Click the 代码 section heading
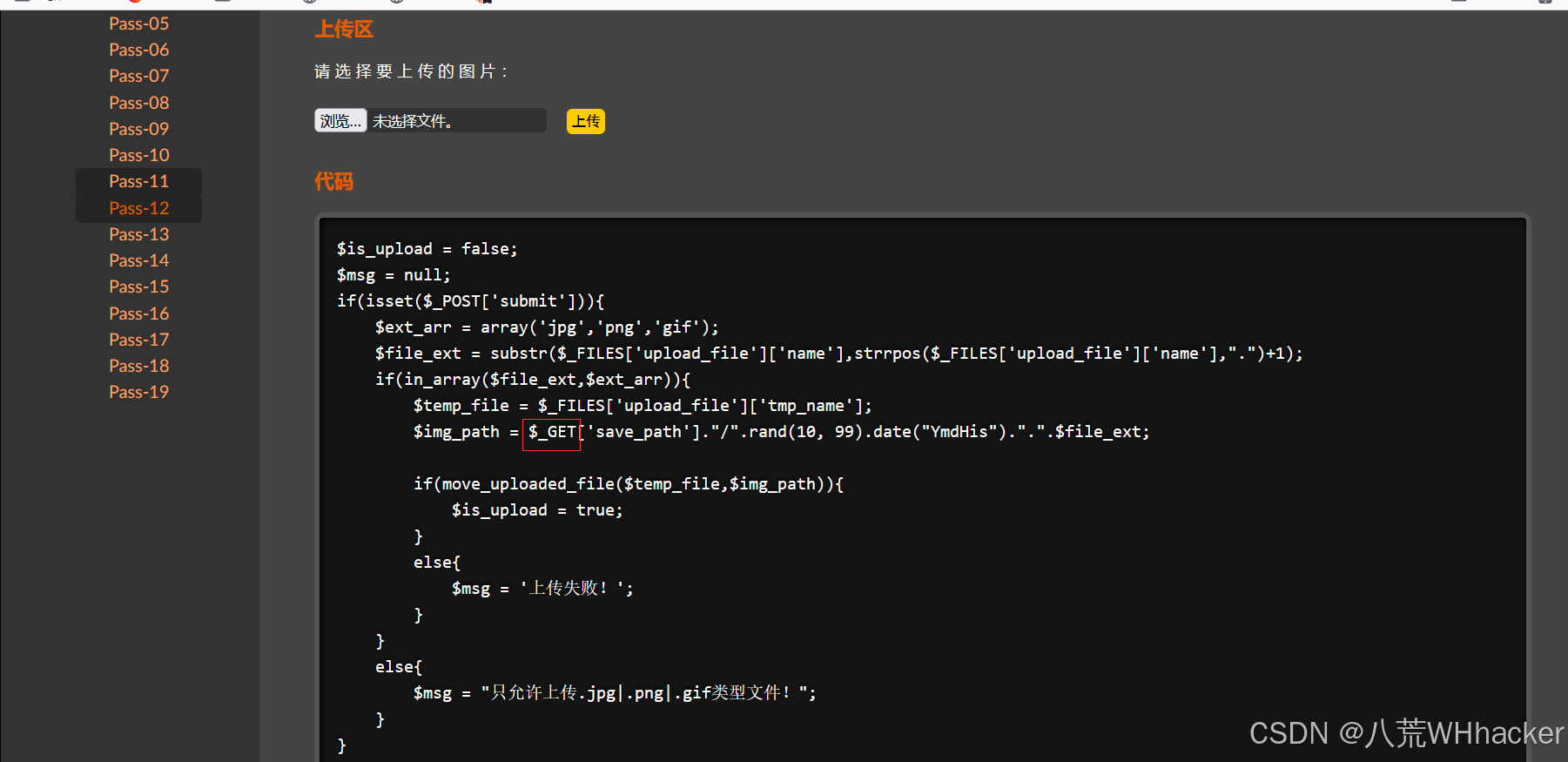1568x762 pixels. coord(333,182)
